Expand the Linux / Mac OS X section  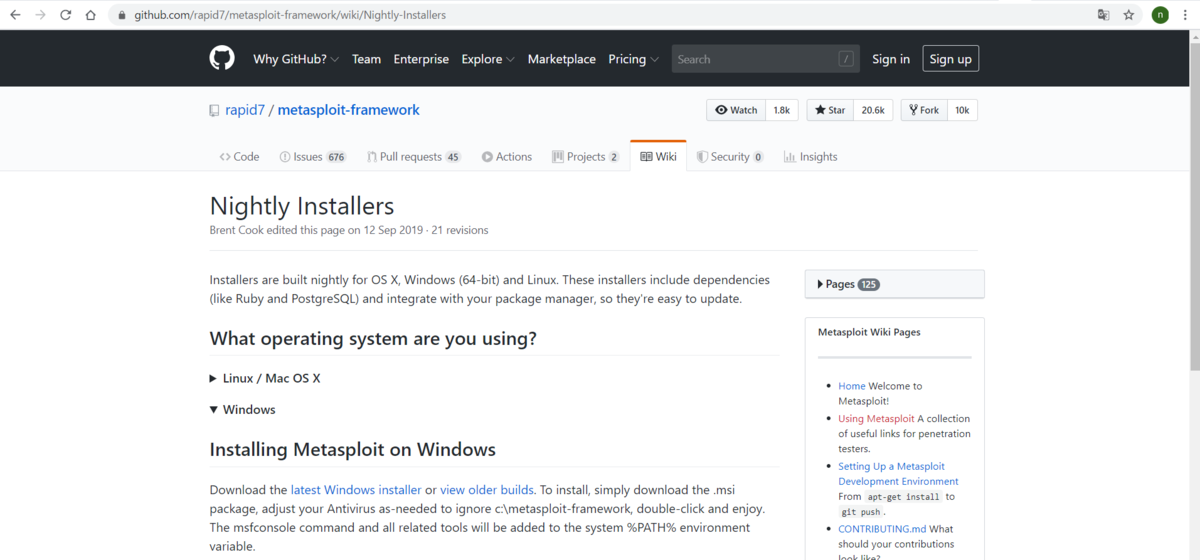[x=265, y=379]
